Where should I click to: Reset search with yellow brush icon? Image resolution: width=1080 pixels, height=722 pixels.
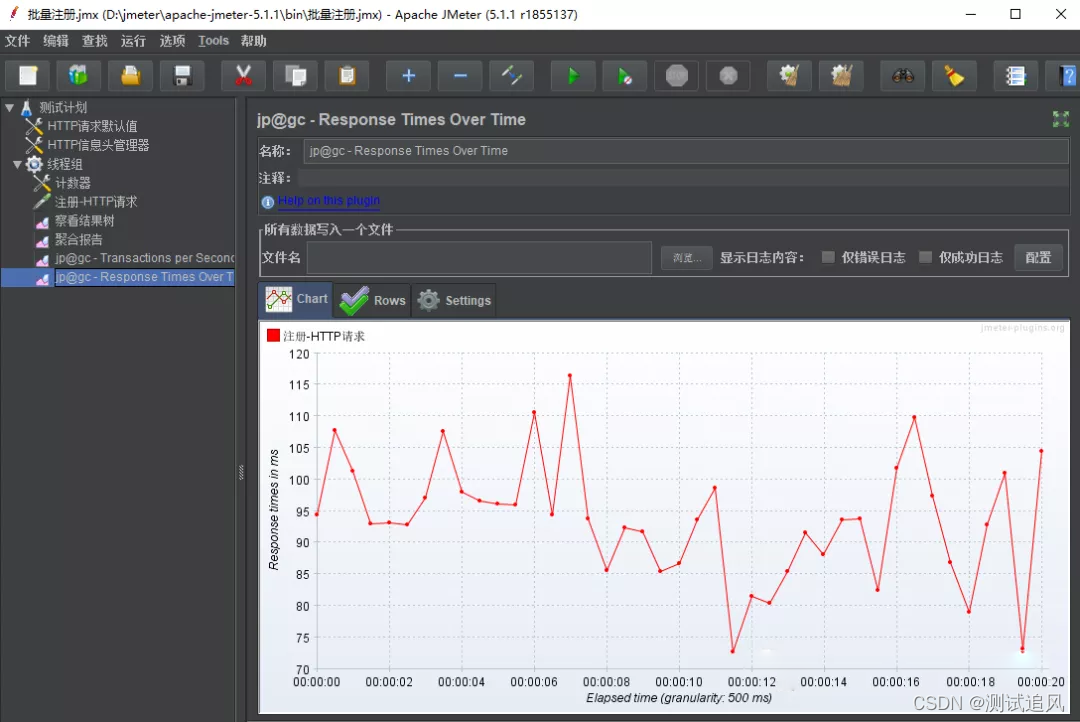(955, 76)
